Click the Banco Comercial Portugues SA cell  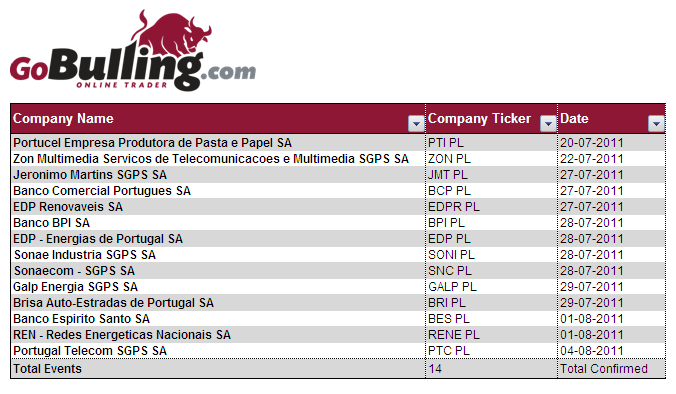click(218, 191)
